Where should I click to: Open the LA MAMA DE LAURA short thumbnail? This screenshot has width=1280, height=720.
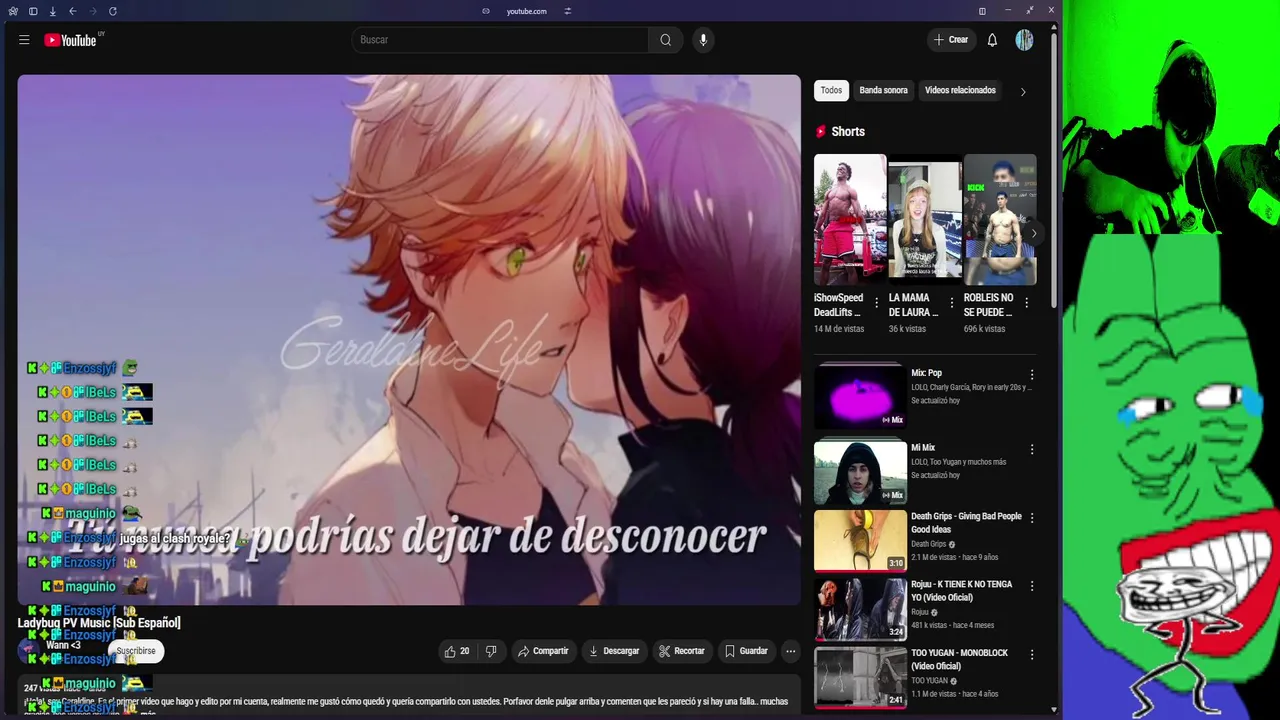pos(925,219)
